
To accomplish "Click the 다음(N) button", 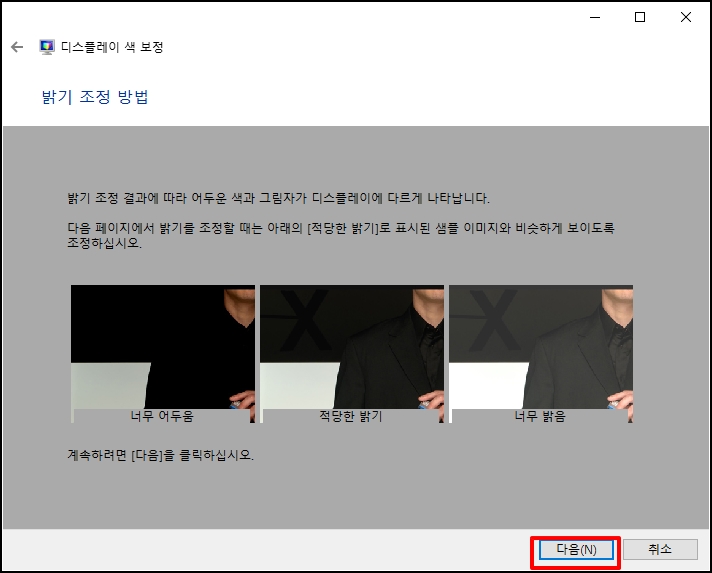I will [x=576, y=550].
